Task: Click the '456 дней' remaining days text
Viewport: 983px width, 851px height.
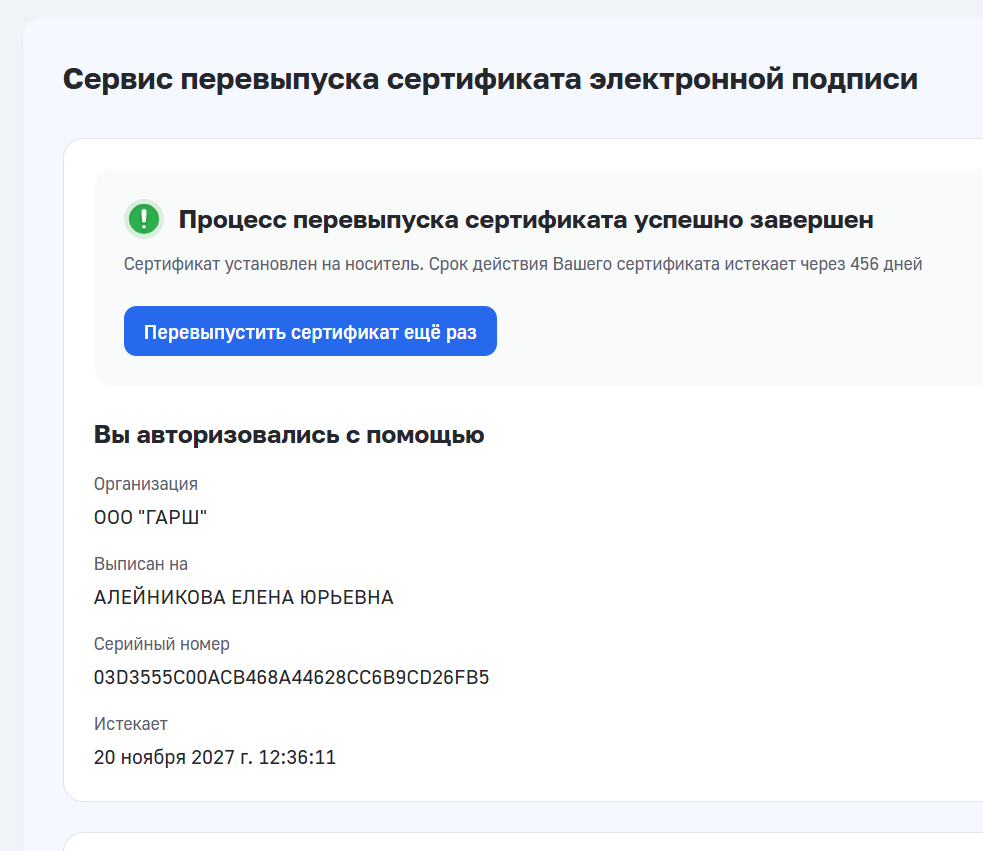Action: click(x=886, y=264)
